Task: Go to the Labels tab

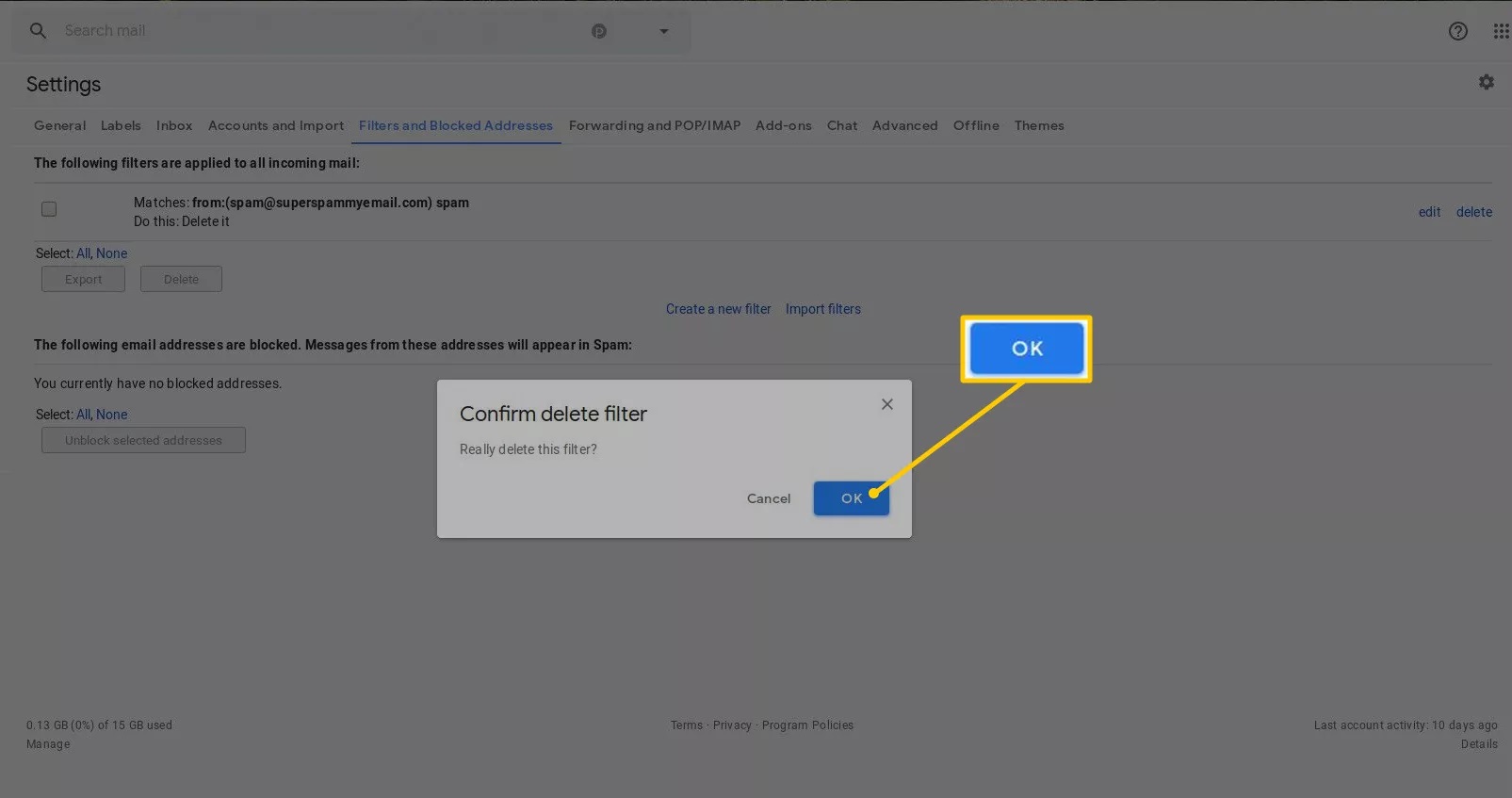Action: point(121,125)
